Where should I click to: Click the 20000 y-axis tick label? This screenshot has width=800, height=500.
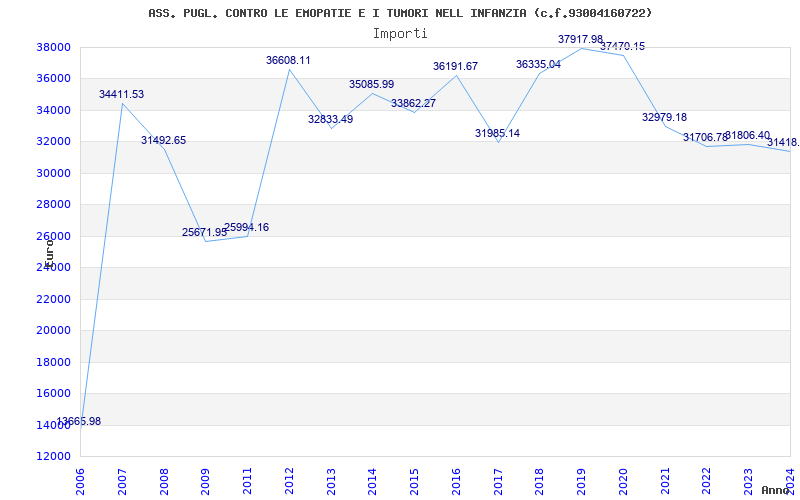(x=53, y=331)
